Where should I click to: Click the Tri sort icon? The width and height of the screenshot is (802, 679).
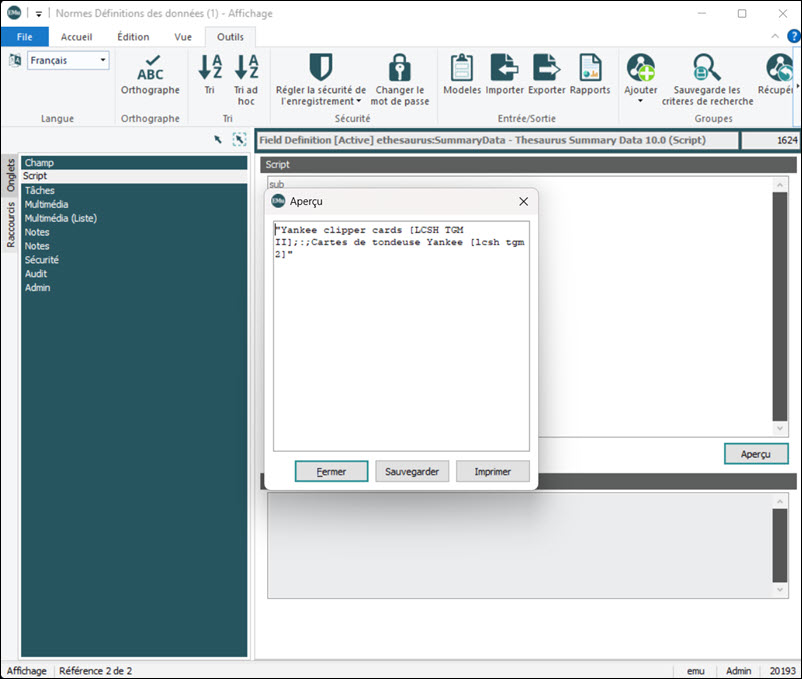coord(210,74)
